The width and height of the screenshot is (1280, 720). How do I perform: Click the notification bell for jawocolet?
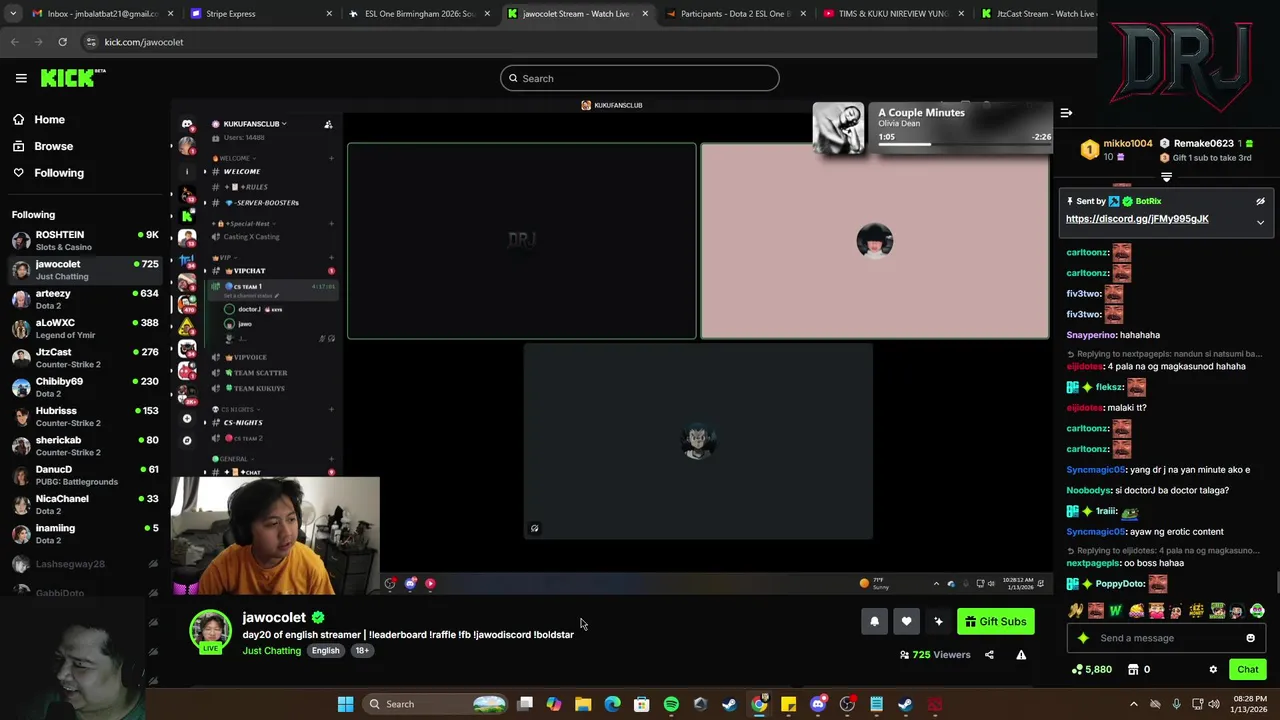pos(874,622)
